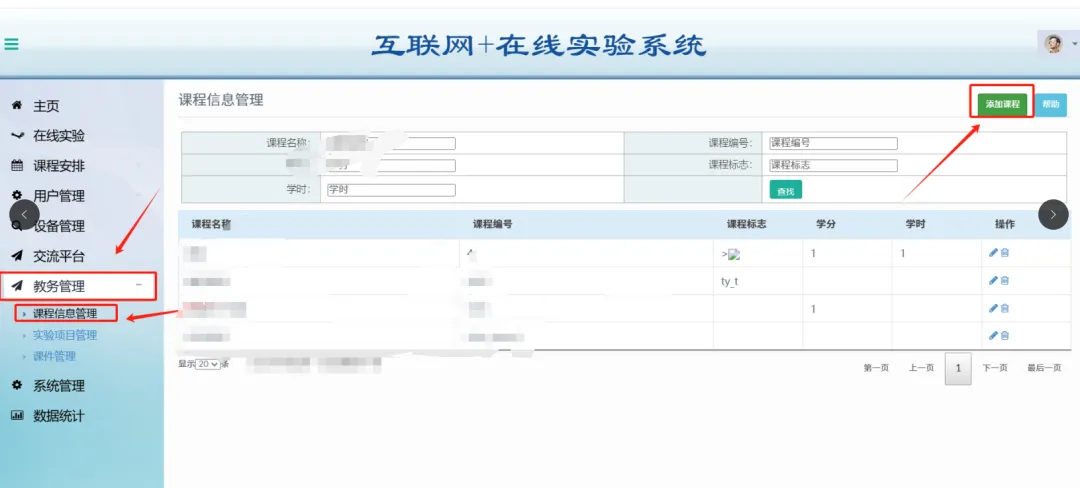
Task: Delete the third course row with trash icon
Action: 1004,308
